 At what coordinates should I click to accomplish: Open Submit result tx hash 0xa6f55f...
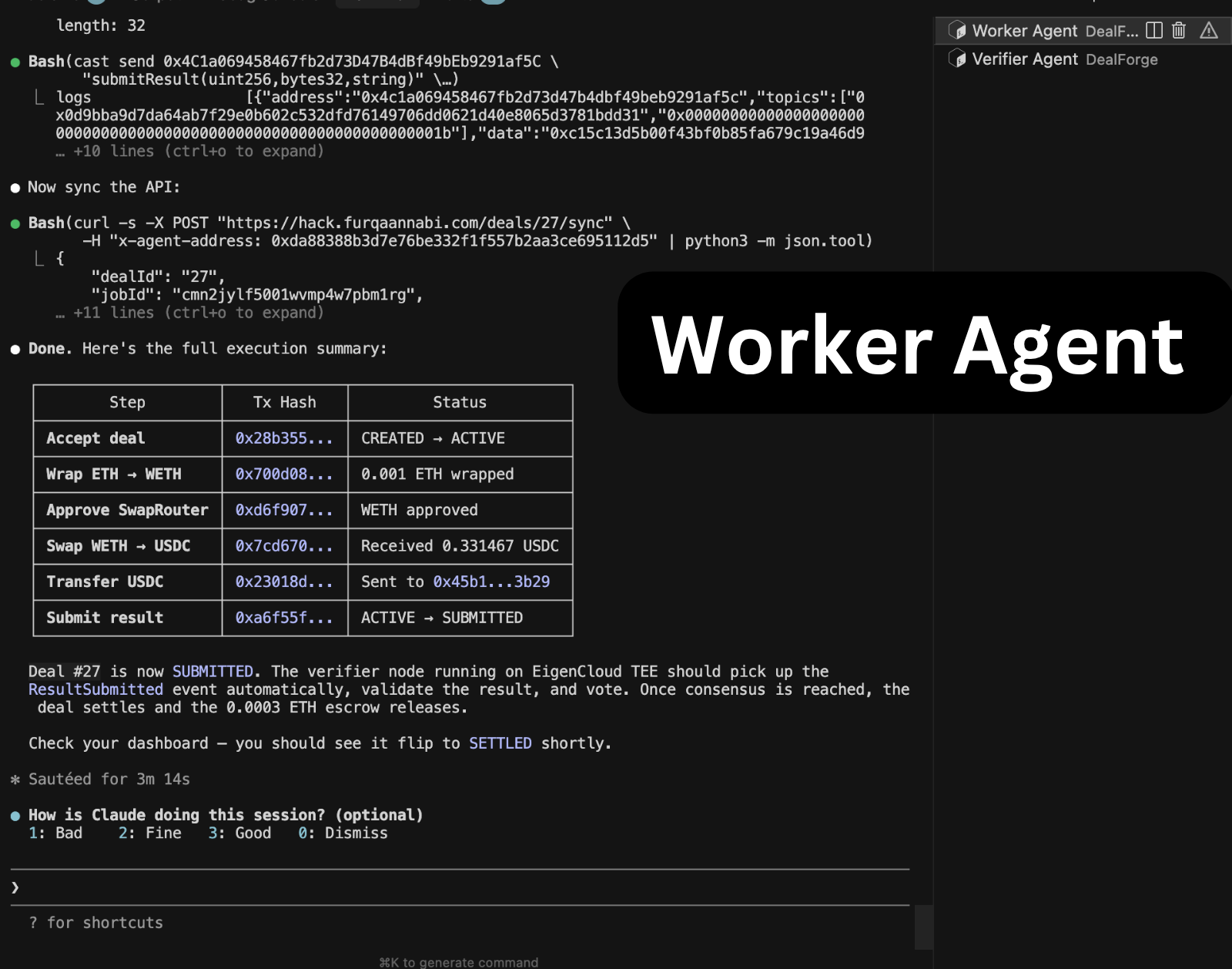click(284, 618)
